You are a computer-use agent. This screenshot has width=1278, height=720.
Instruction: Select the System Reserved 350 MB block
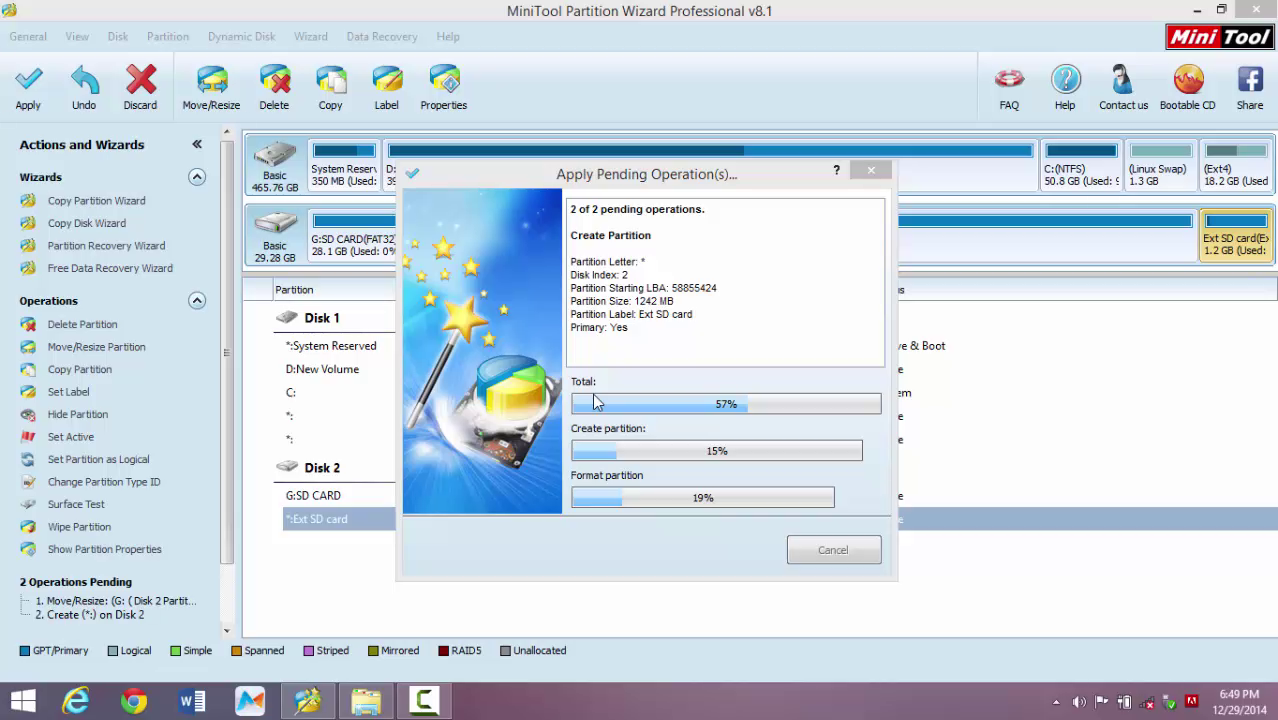(343, 165)
